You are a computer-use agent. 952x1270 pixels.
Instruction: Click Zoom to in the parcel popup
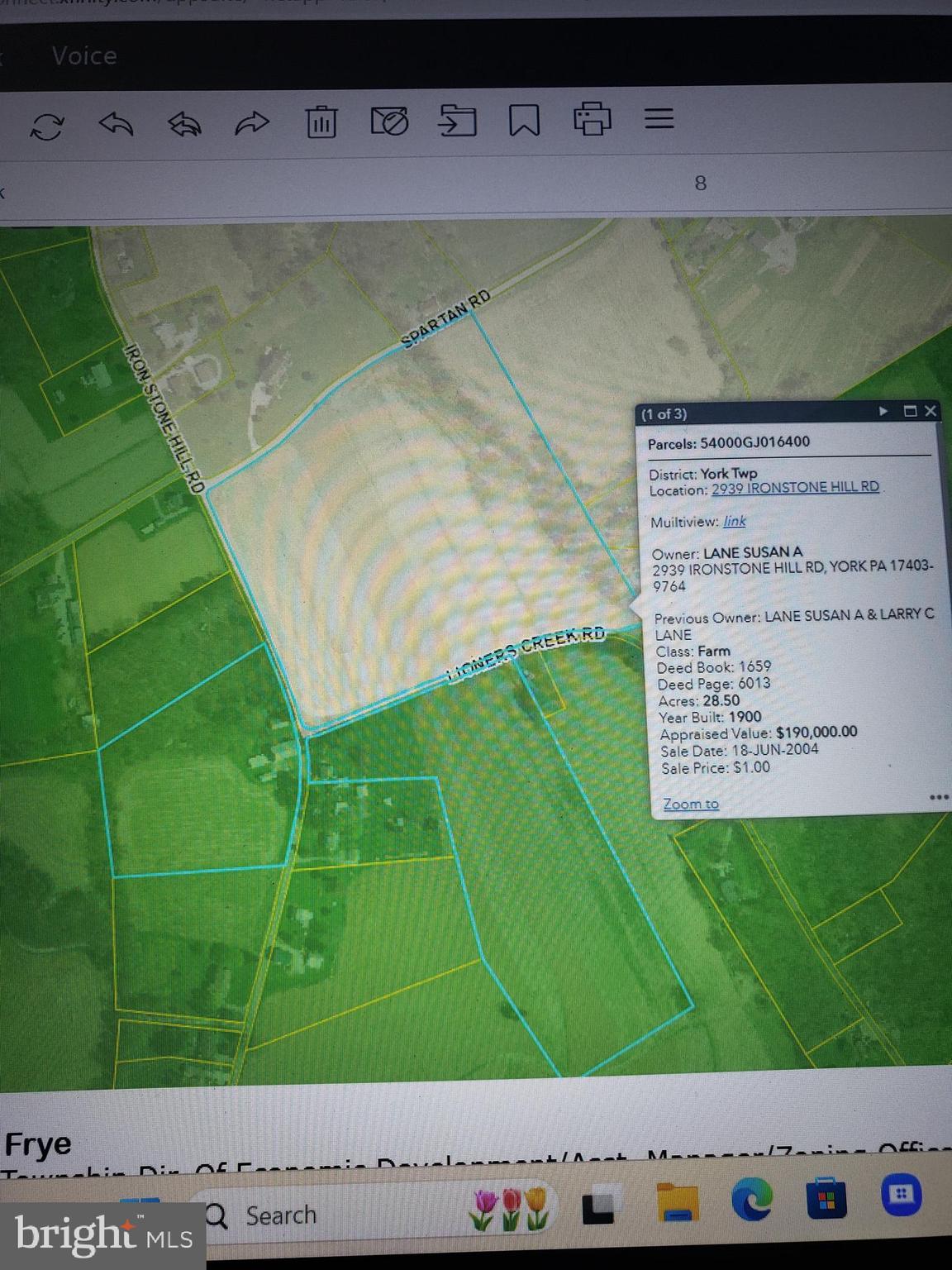[x=691, y=804]
